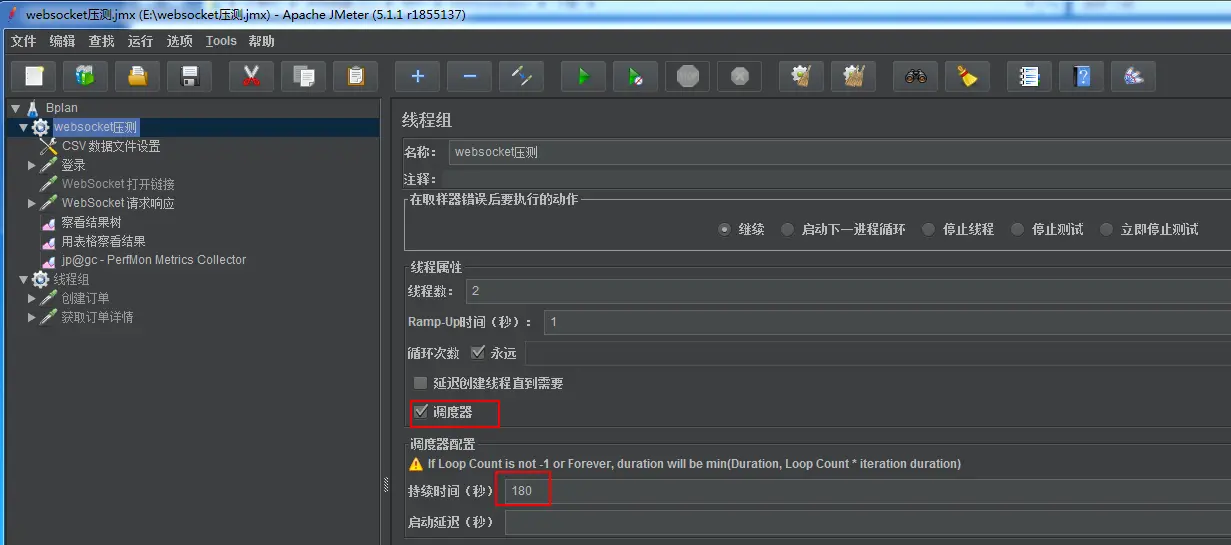Click the 持续时间 input field showing 180
Screen dimensions: 1231x545
pos(867,491)
